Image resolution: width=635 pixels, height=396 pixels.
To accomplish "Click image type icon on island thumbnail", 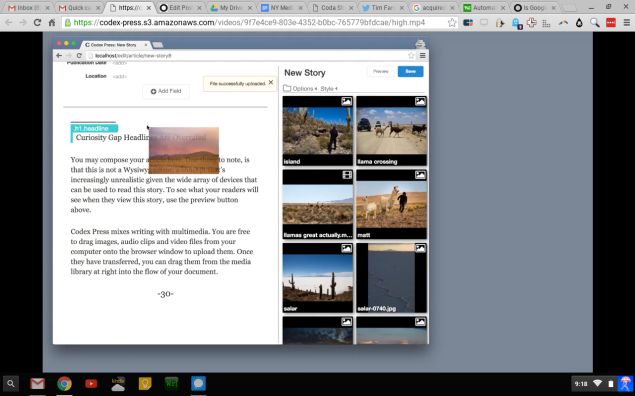I will [347, 101].
